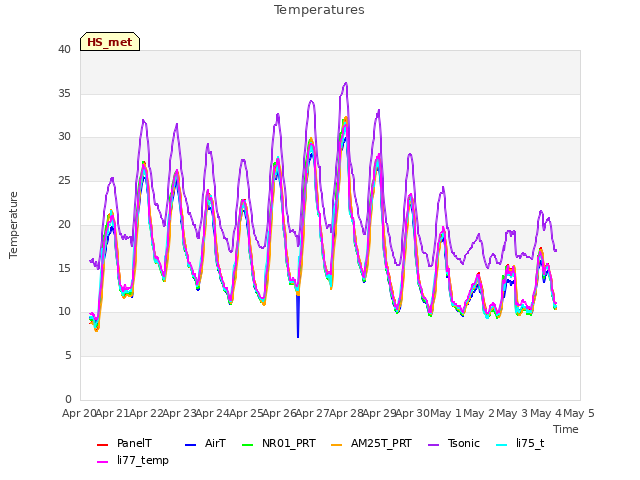Viewport: 640px width, 480px height.
Task: Toggle the Tsonic series legend label
Action: pyautogui.click(x=464, y=443)
